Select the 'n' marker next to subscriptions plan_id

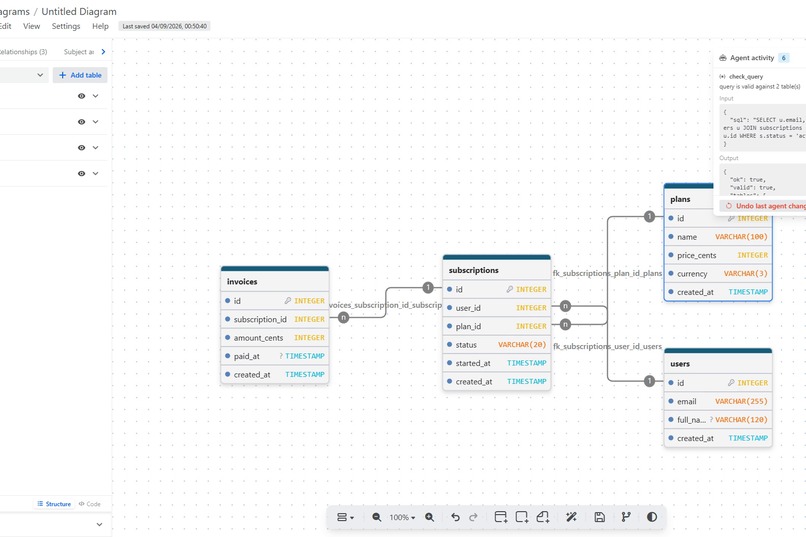coord(565,324)
